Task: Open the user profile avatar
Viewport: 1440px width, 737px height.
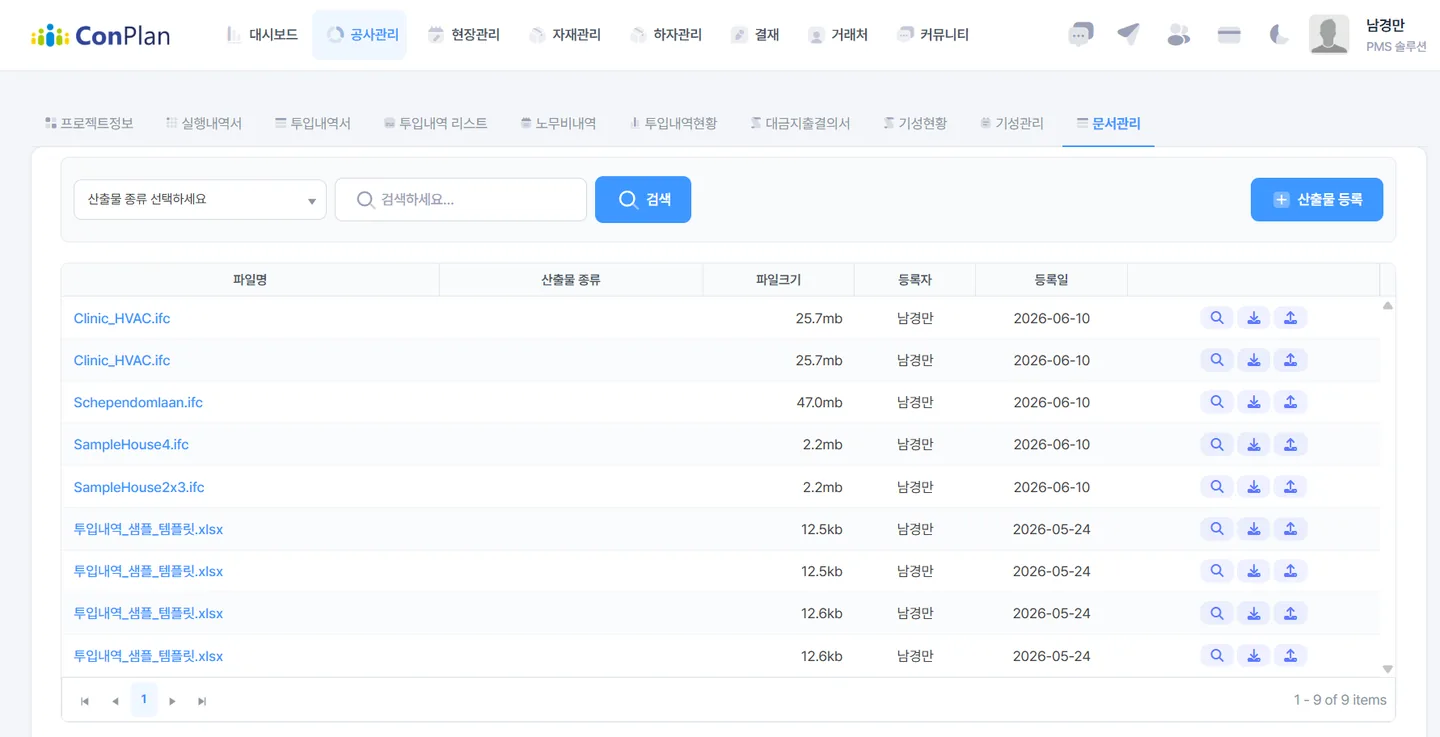Action: coord(1329,35)
